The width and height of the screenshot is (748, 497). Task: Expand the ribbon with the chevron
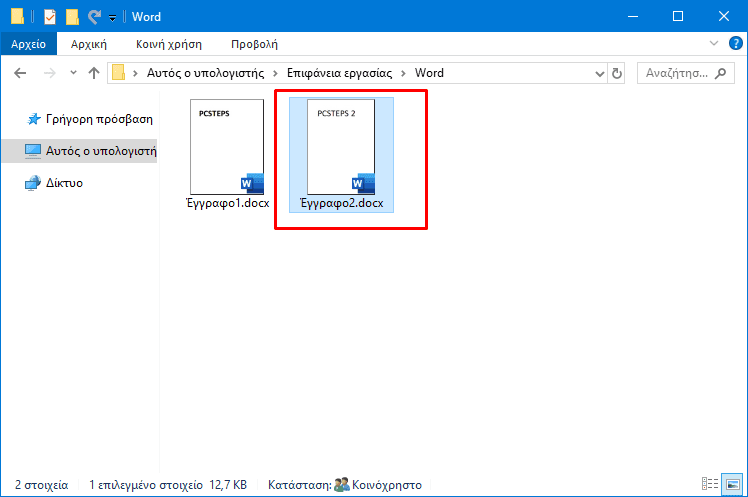coord(714,43)
